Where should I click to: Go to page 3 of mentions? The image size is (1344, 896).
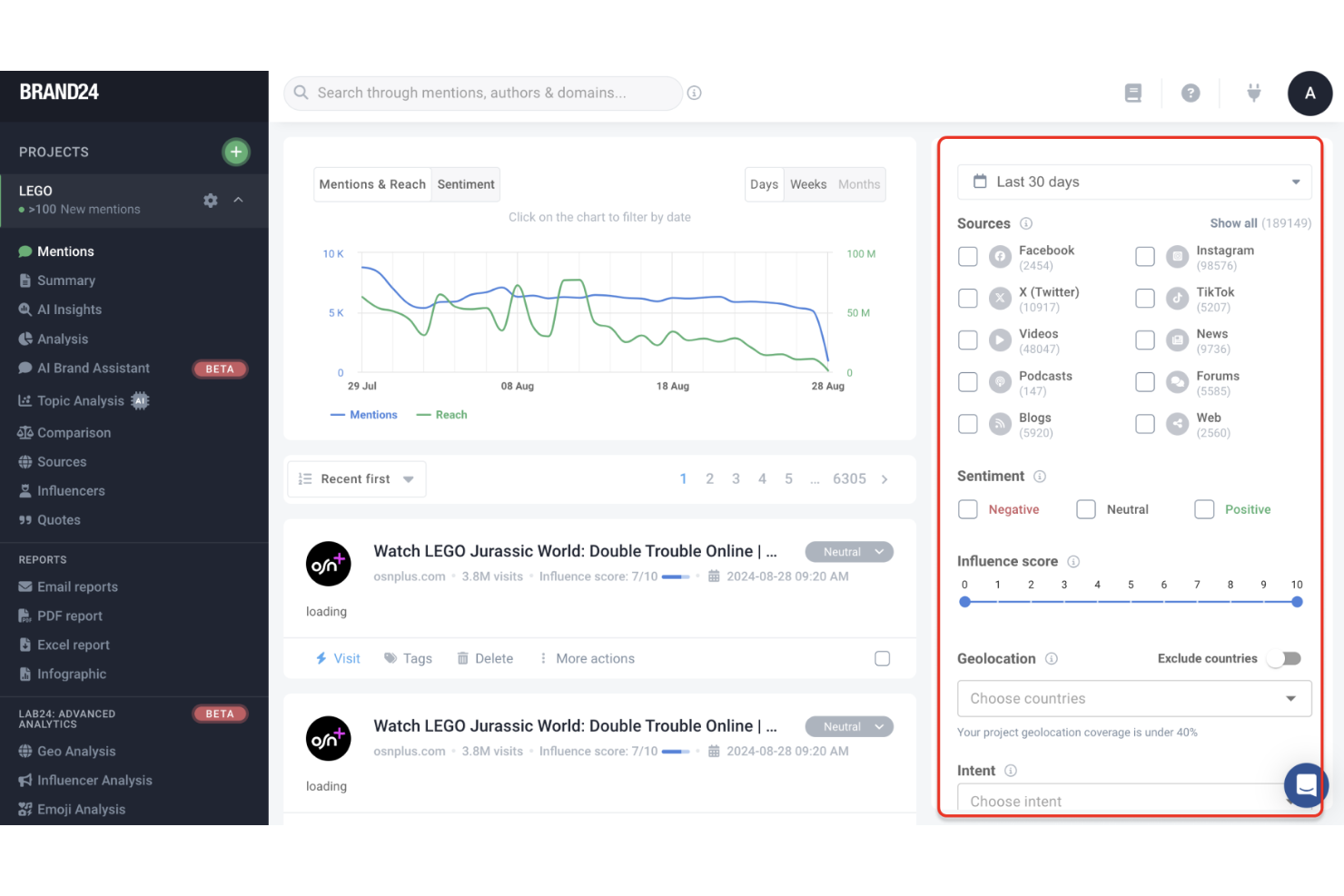(x=736, y=478)
